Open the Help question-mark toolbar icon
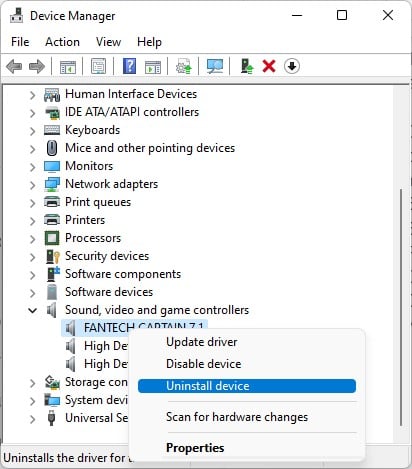The width and height of the screenshot is (412, 469). click(129, 66)
